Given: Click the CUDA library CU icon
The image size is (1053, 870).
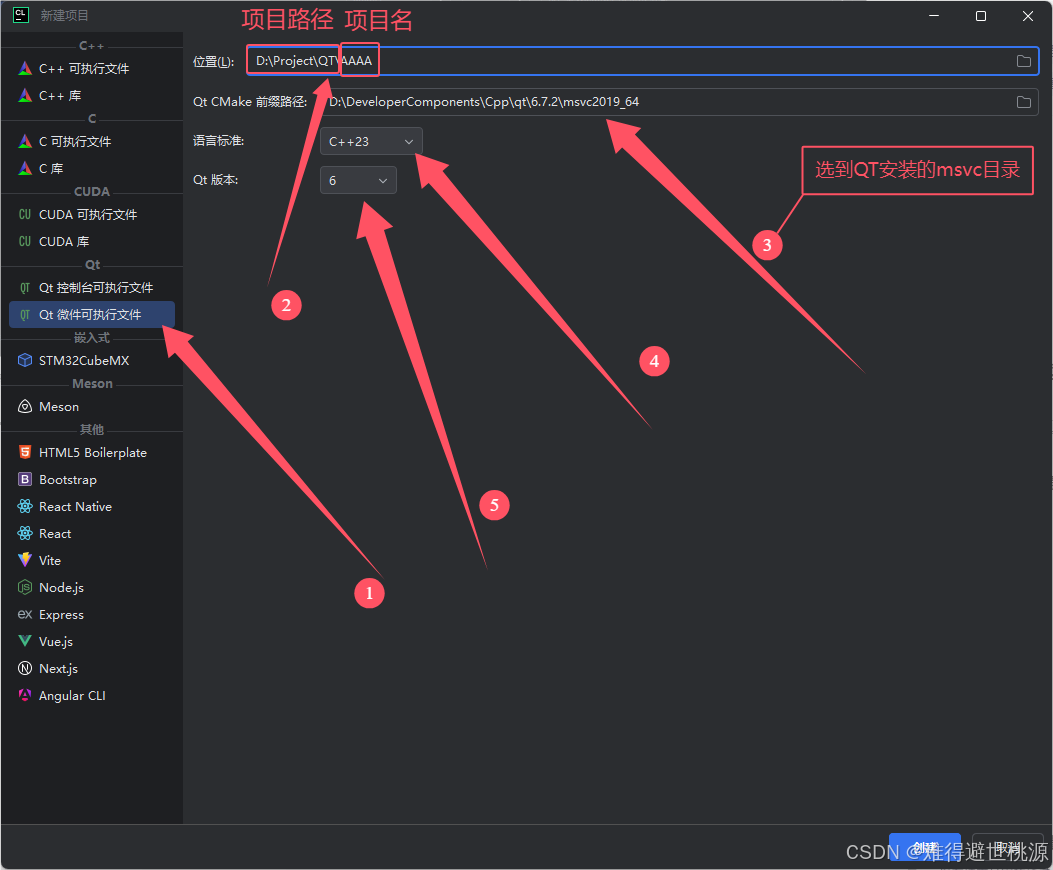Looking at the screenshot, I should pos(25,241).
